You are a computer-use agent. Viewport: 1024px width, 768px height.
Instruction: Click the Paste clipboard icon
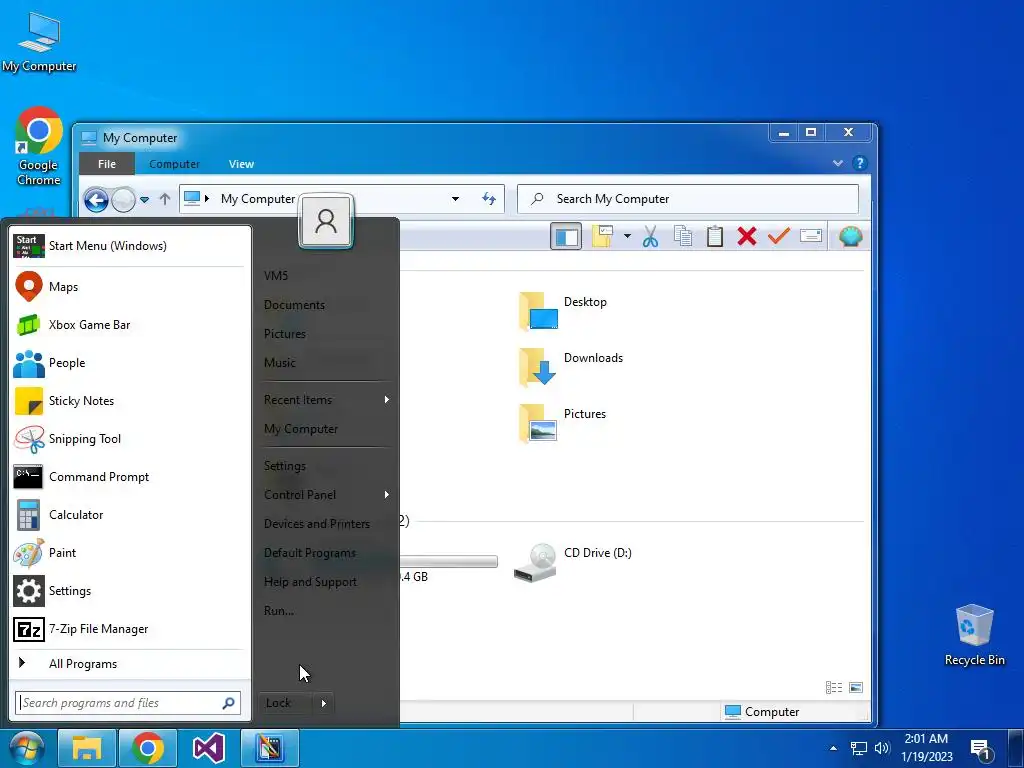(714, 236)
